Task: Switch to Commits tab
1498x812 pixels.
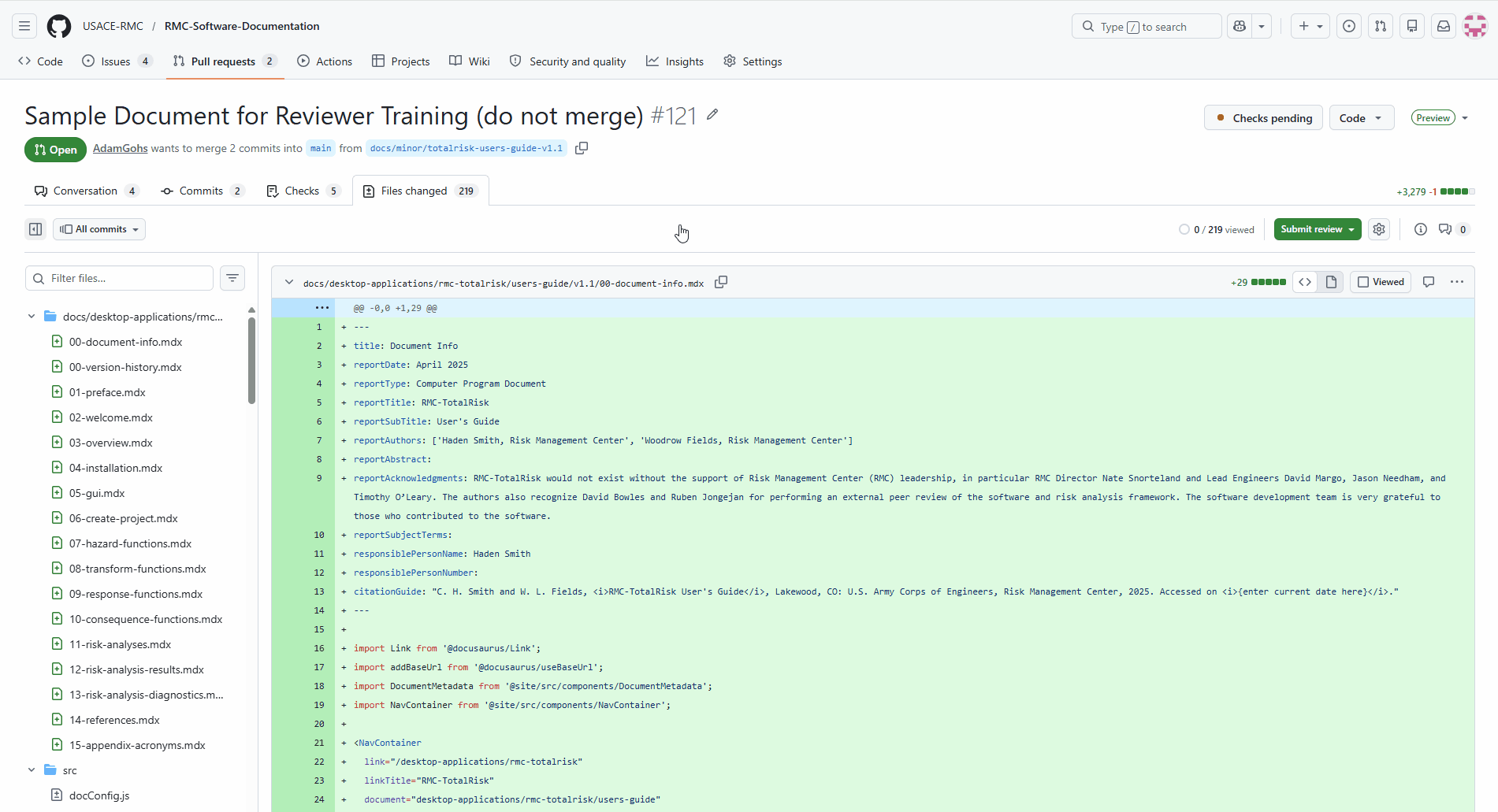Action: 203,191
